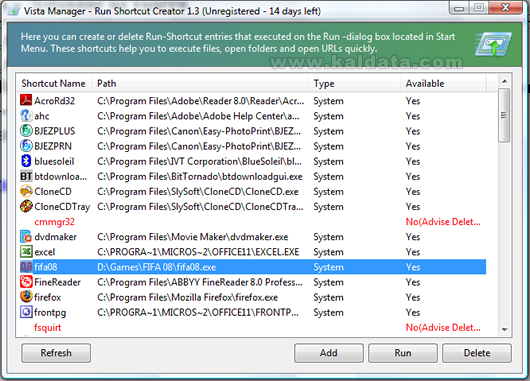Select the FineReader icon
The width and height of the screenshot is (530, 381).
click(26, 282)
